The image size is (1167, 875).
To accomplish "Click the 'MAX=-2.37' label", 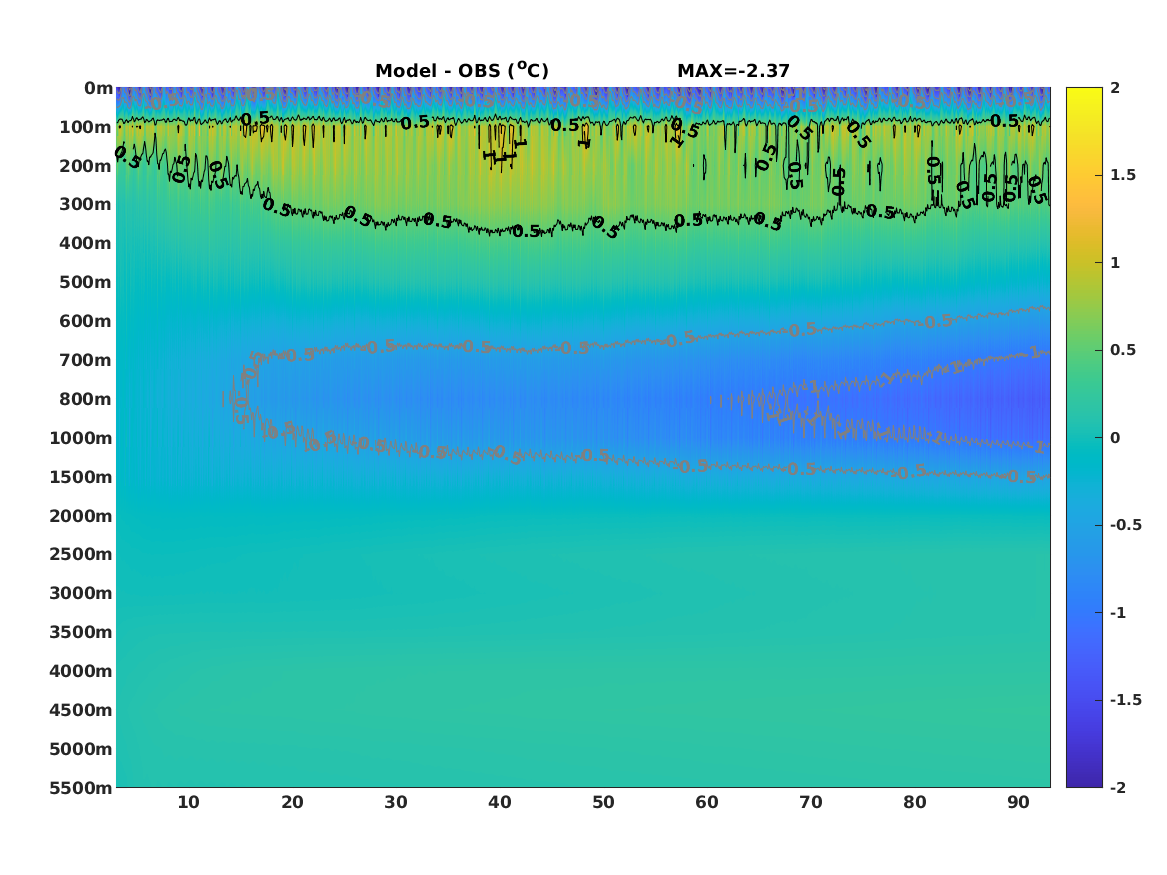I will click(733, 71).
